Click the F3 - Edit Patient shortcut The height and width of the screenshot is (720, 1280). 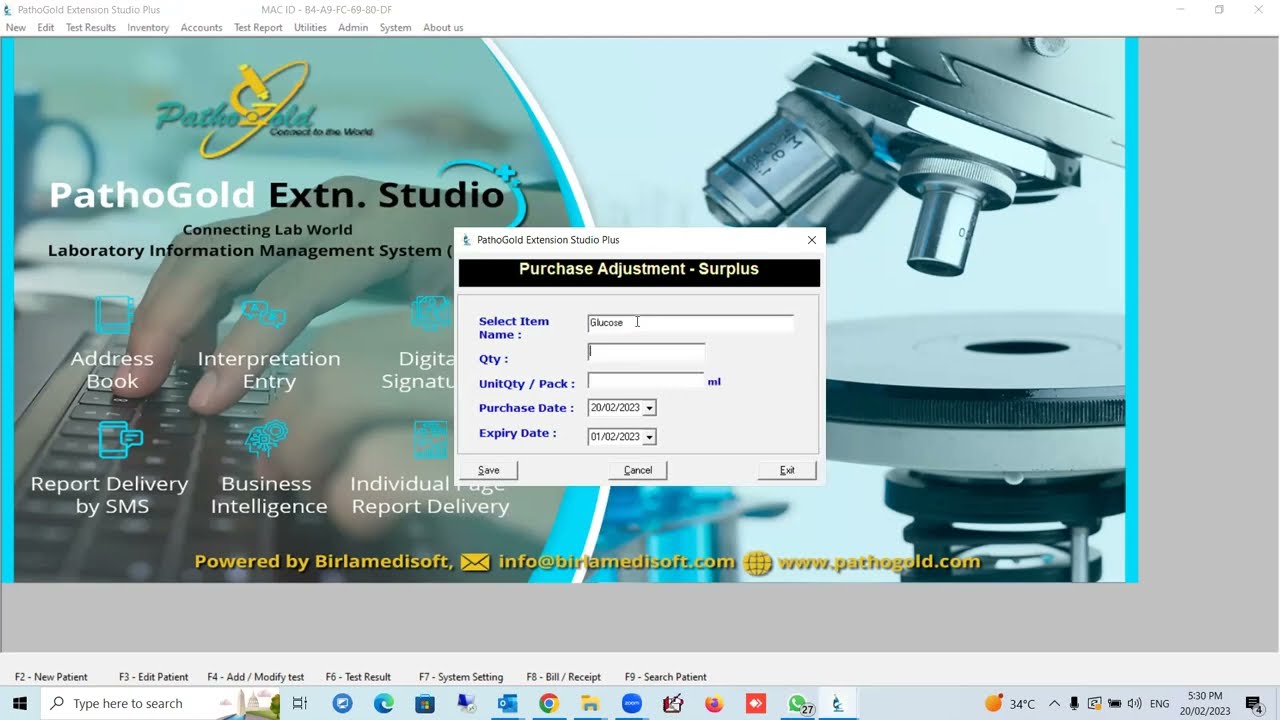pos(153,677)
